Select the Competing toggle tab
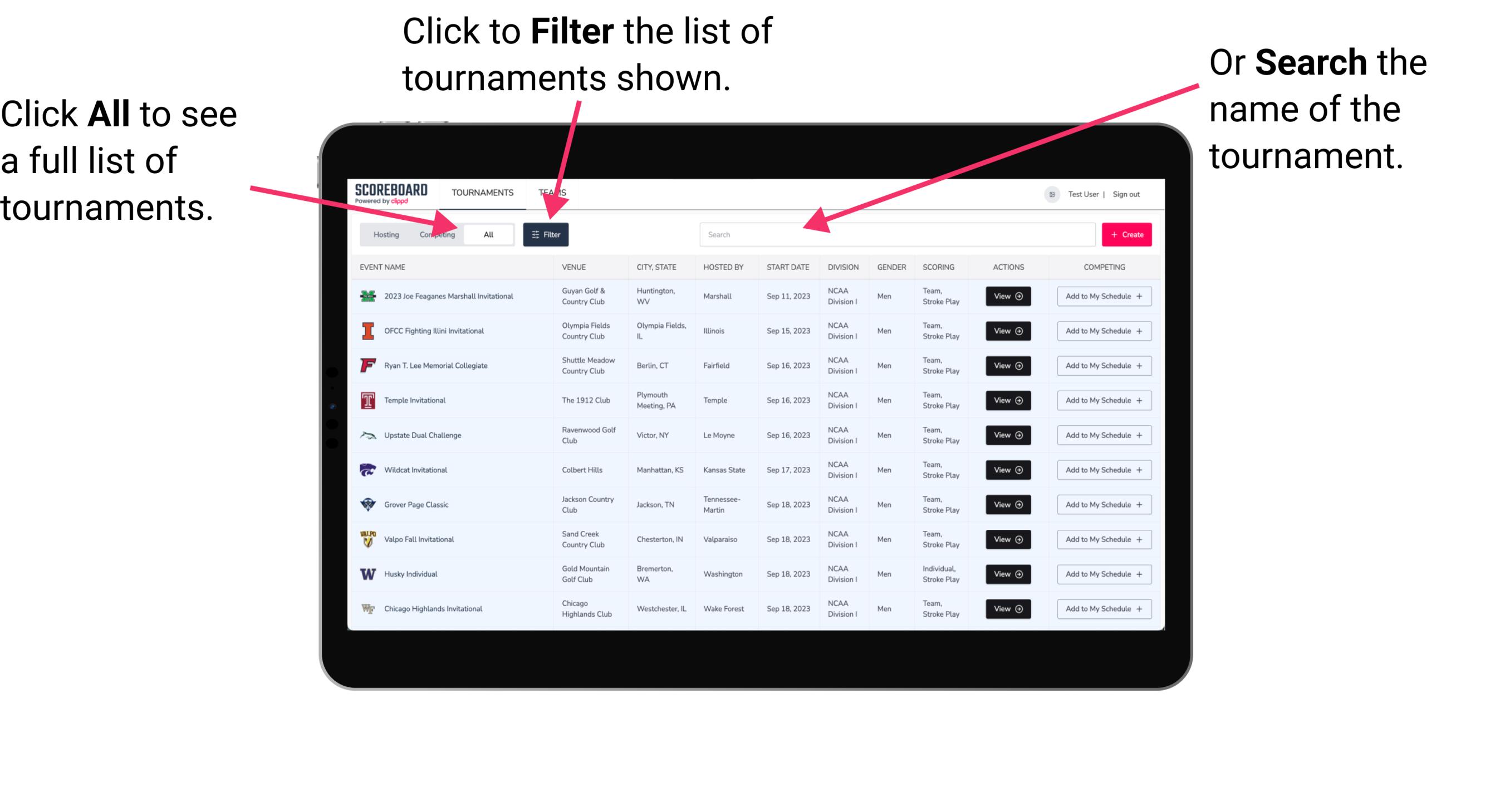The image size is (1510, 812). point(437,234)
